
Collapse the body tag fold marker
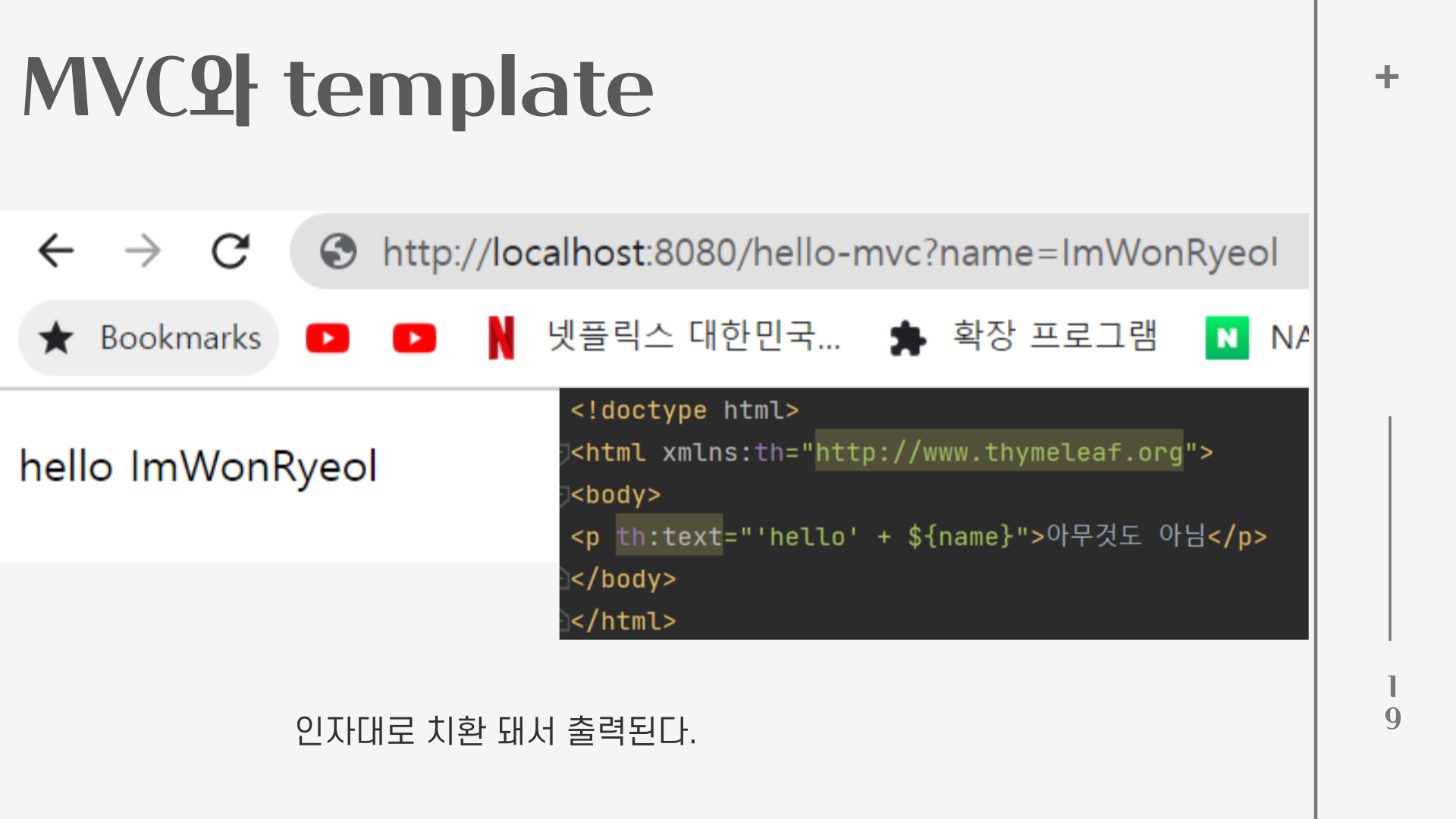(x=564, y=495)
